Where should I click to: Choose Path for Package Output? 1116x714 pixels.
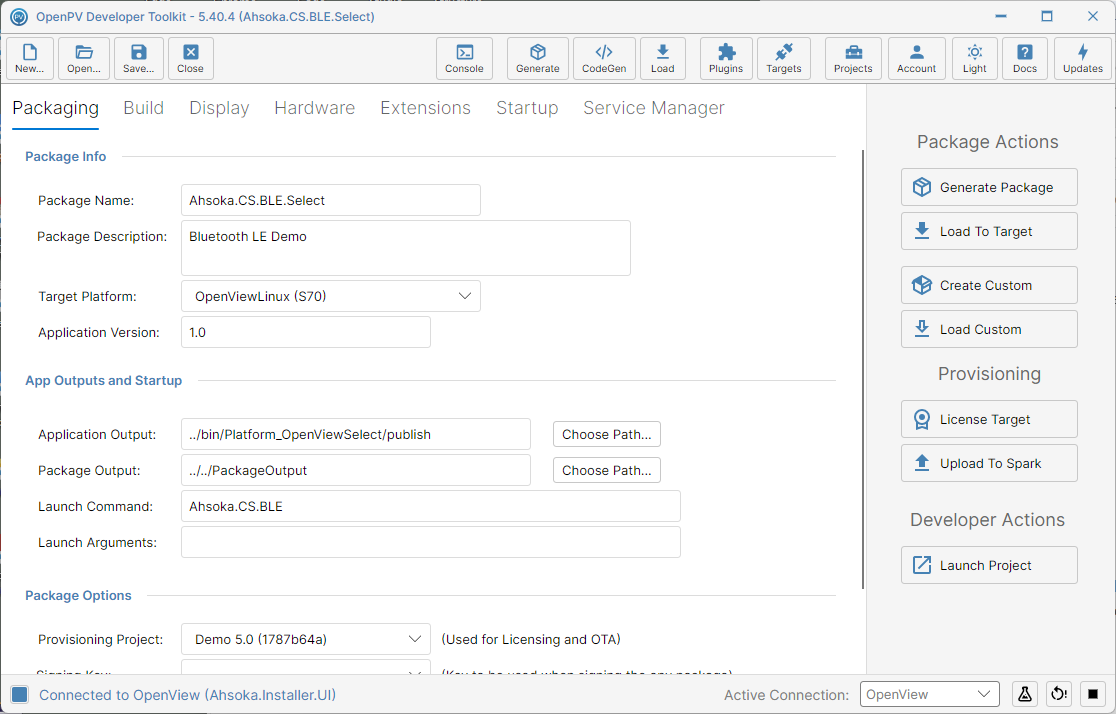point(607,471)
